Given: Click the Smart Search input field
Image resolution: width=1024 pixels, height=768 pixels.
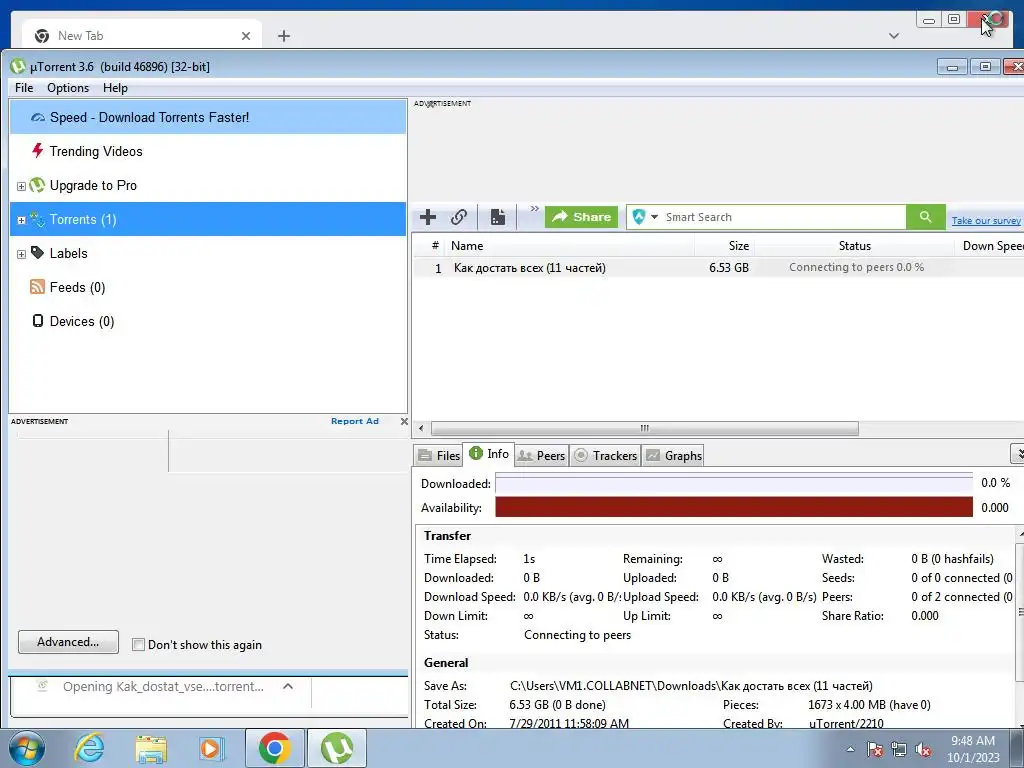Looking at the screenshot, I should coord(784,217).
